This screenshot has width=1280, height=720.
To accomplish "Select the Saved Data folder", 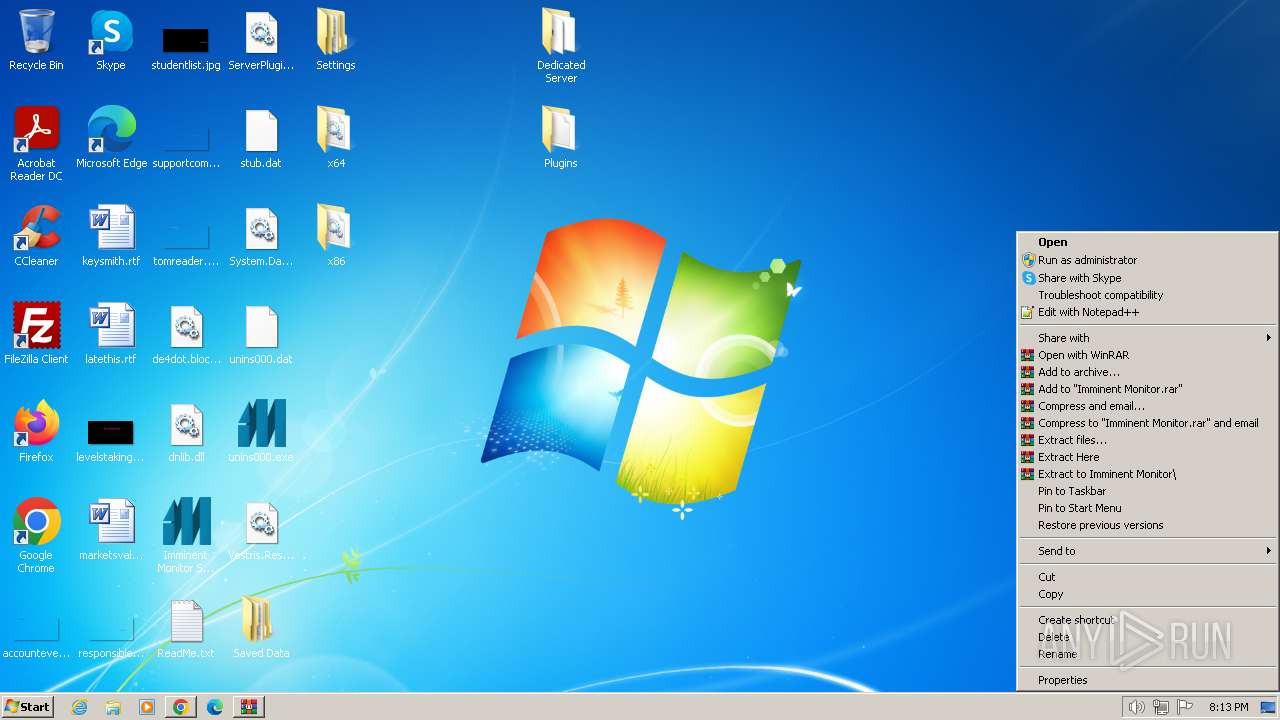I will [x=261, y=628].
